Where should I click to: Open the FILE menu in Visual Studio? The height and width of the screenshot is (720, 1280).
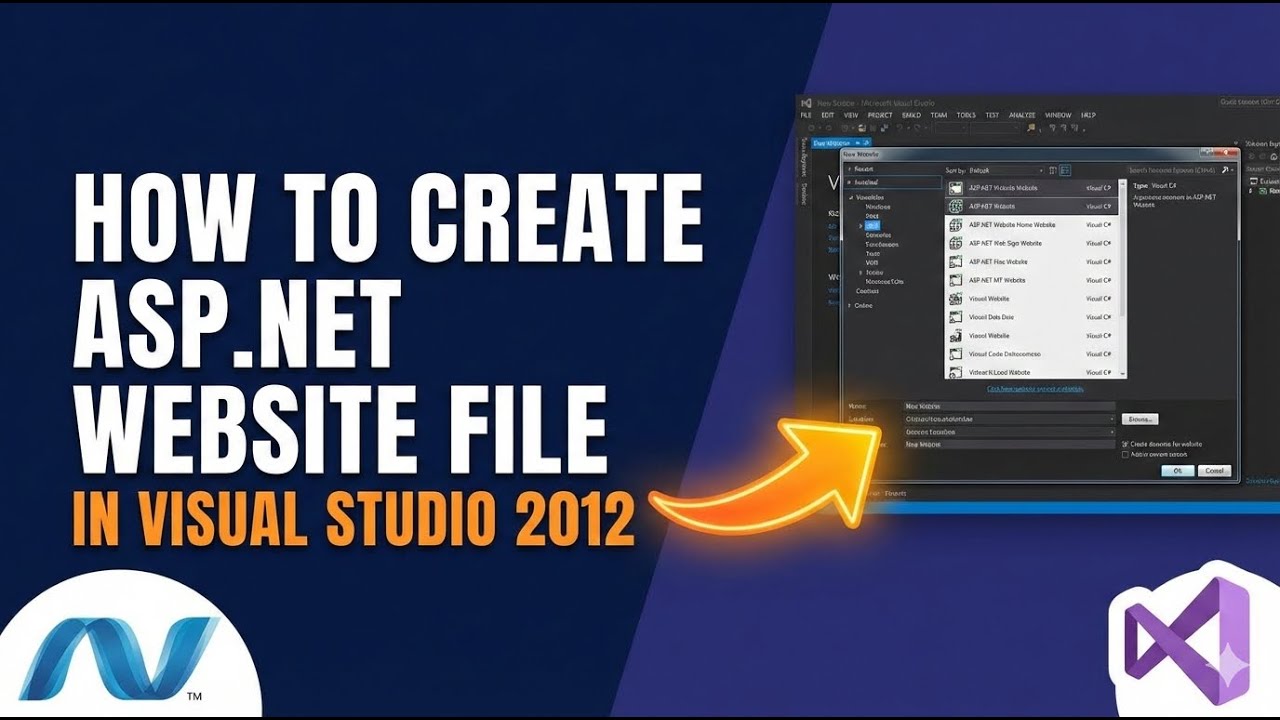tap(806, 115)
